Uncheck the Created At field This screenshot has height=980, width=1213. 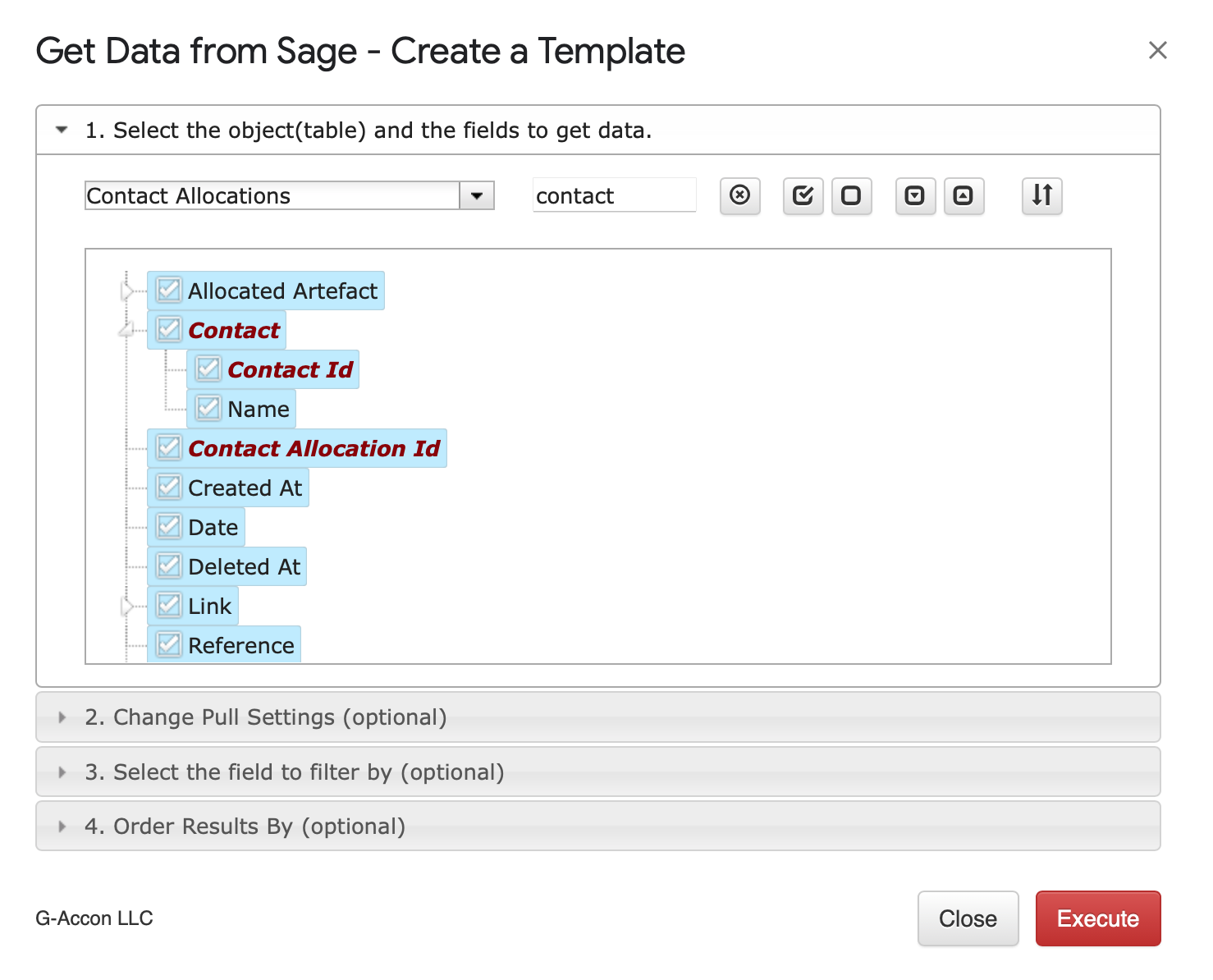pos(169,488)
